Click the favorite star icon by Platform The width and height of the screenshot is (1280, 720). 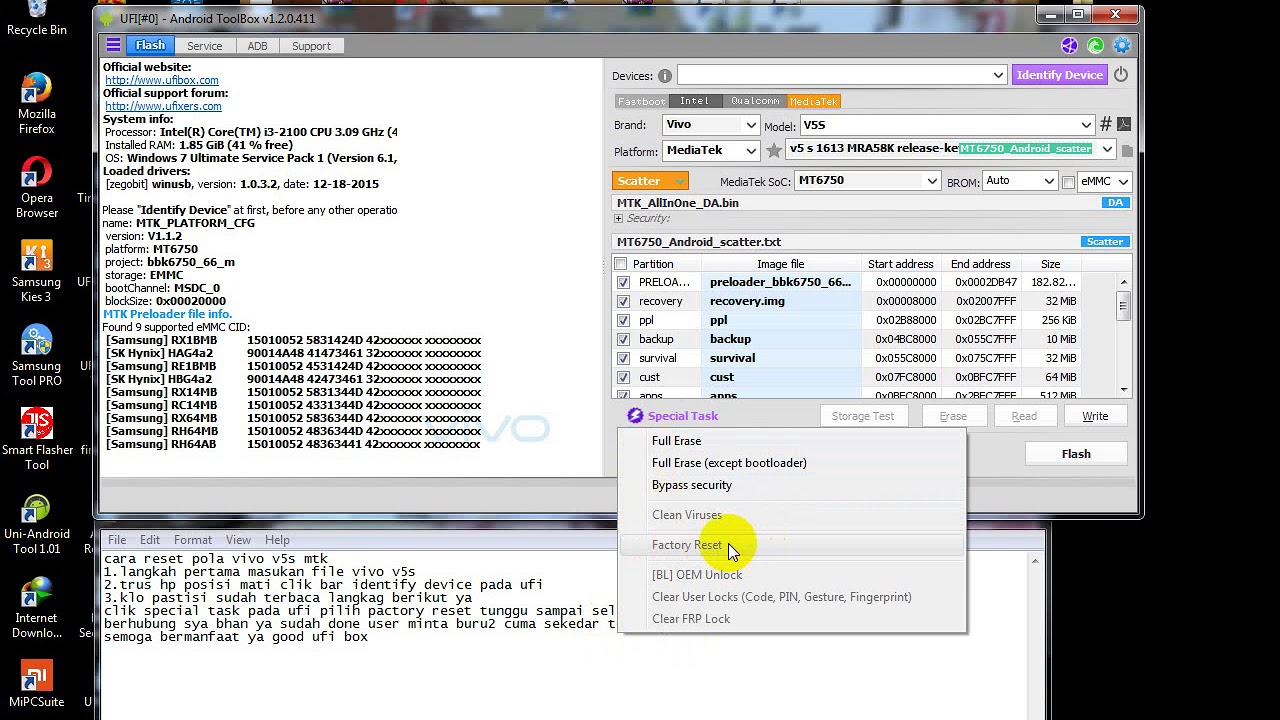[774, 150]
